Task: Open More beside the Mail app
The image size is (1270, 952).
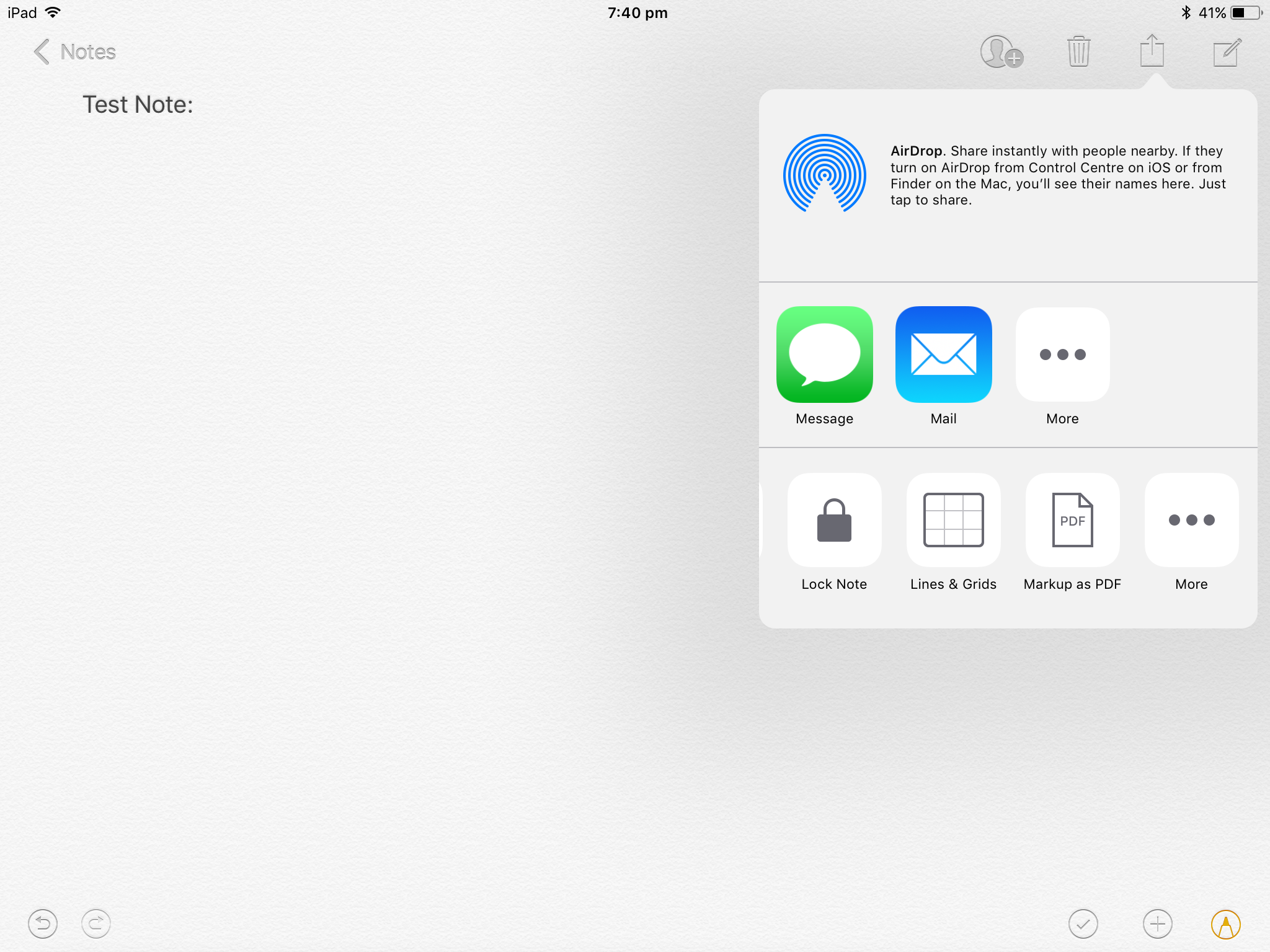Action: tap(1062, 355)
